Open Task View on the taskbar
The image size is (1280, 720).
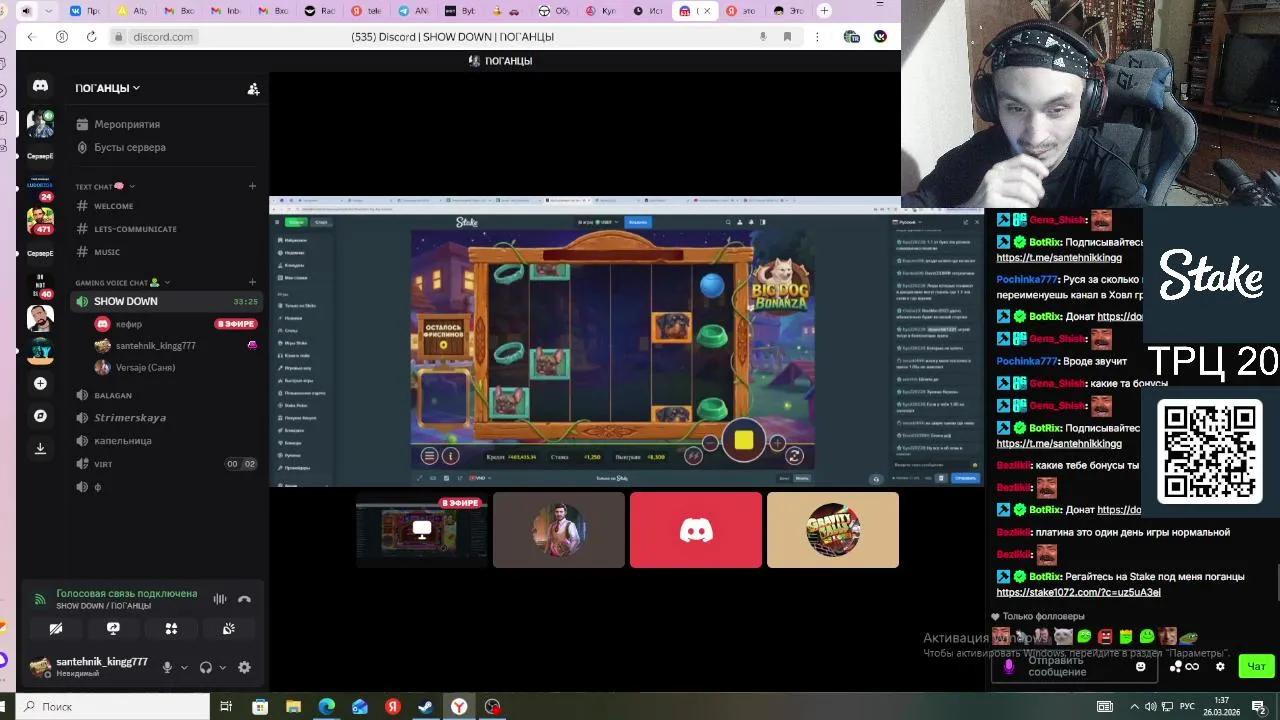click(x=226, y=706)
